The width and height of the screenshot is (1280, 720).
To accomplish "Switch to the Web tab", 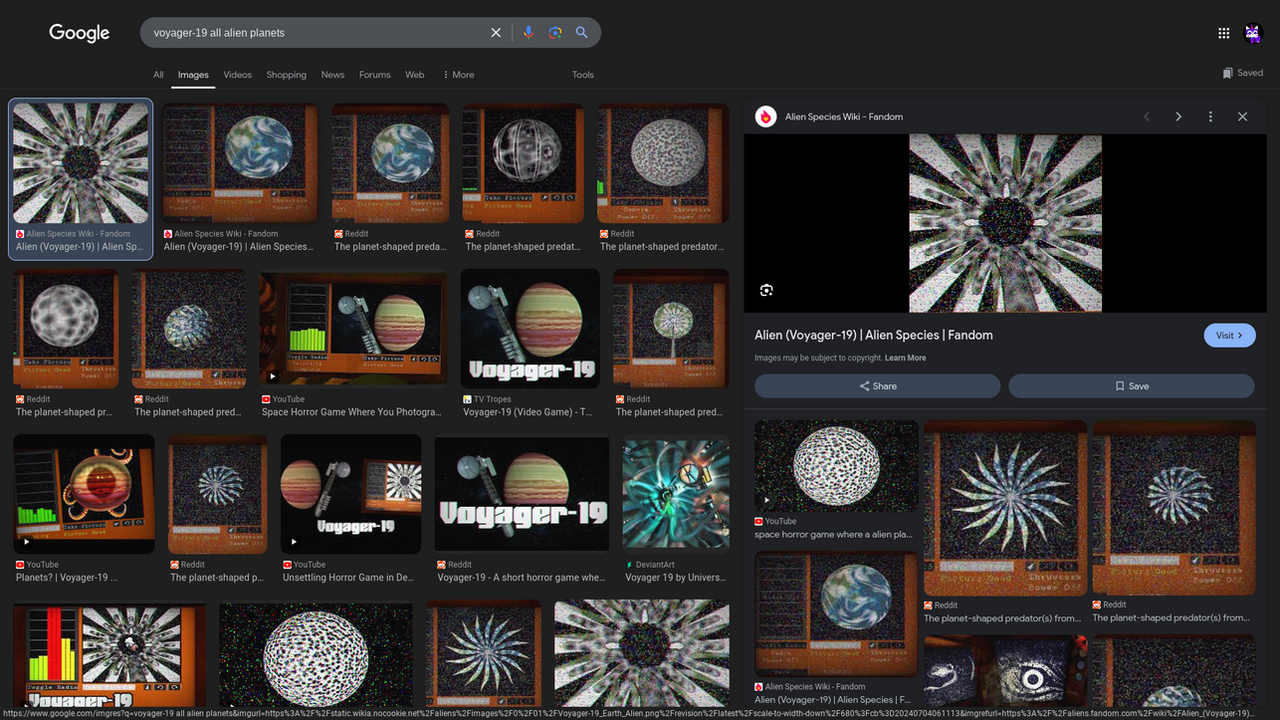I will [415, 75].
